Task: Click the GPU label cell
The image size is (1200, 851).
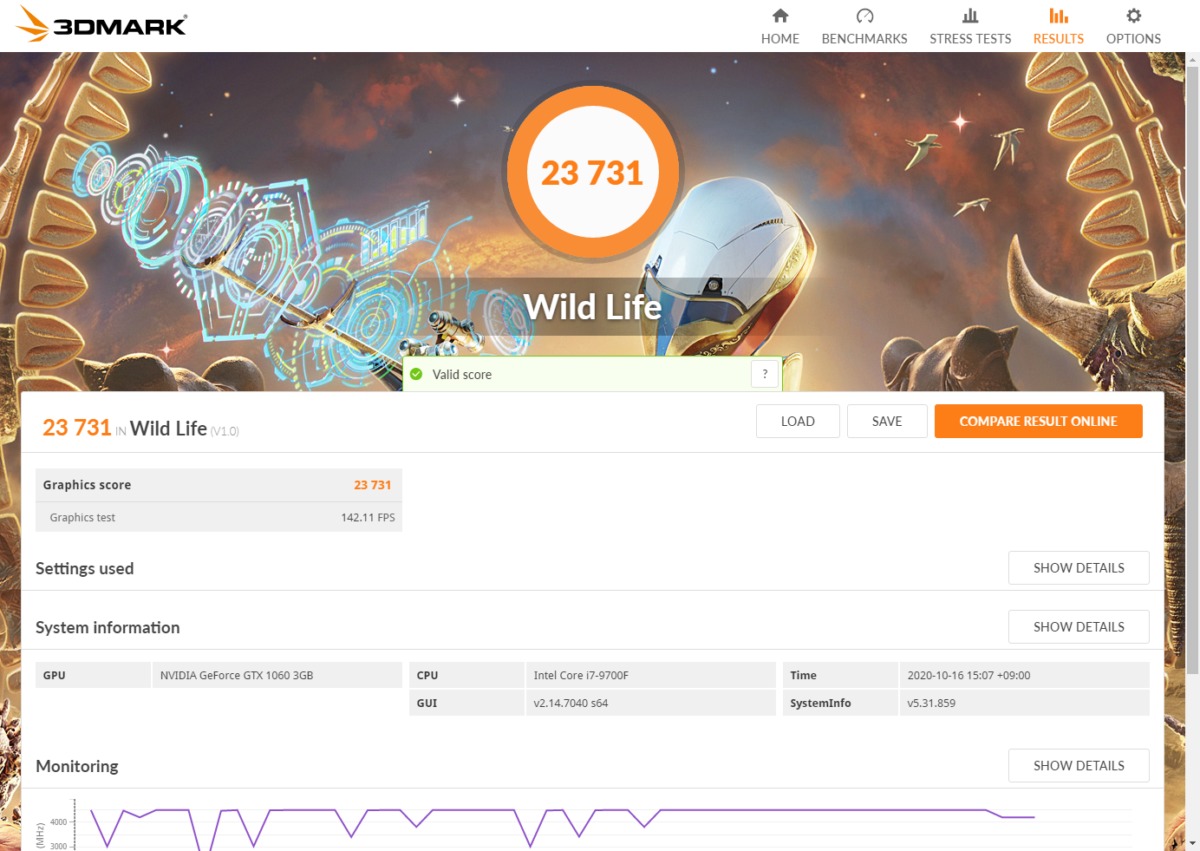Action: [x=93, y=675]
